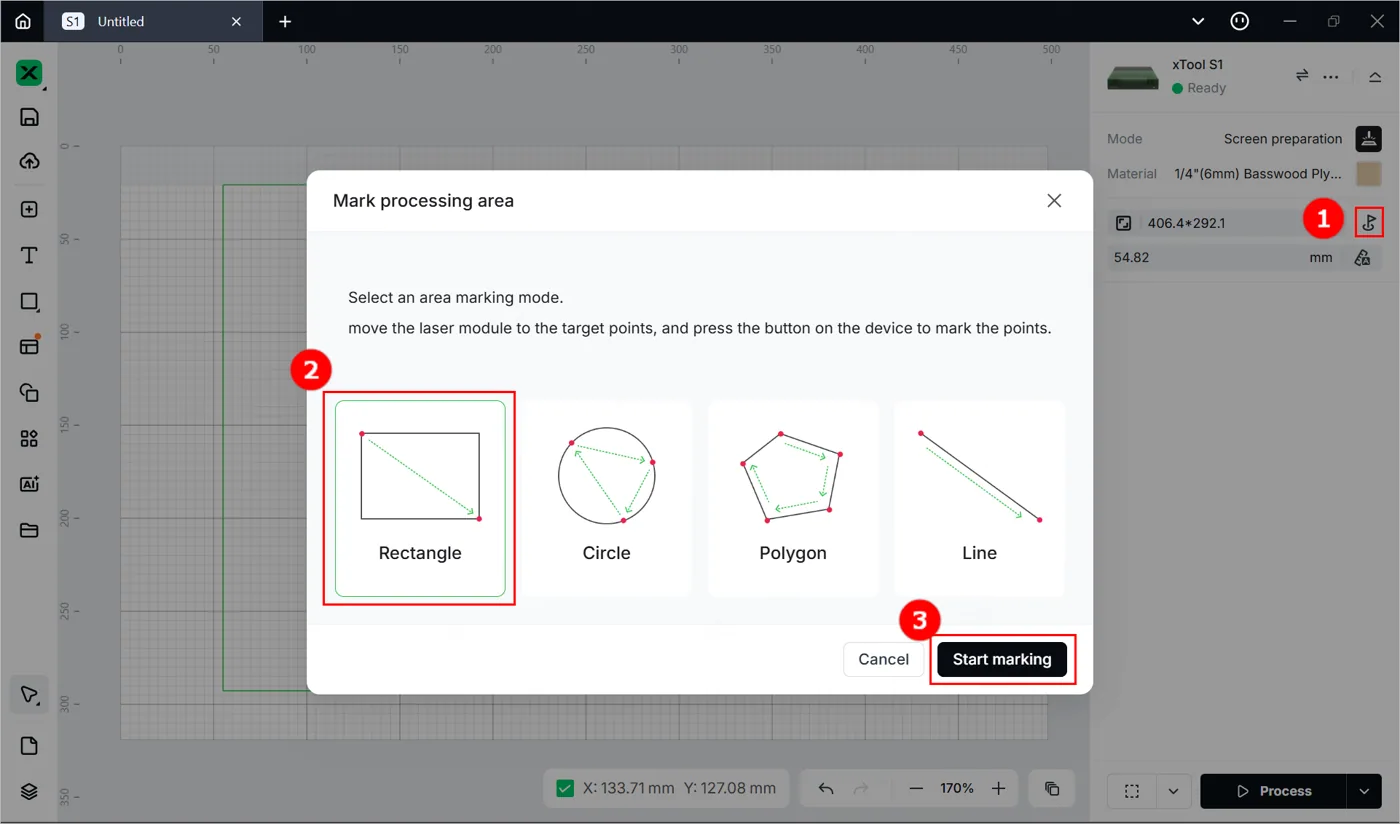Viewport: 1400px width, 824px height.
Task: Zoom in with the plus icon
Action: click(x=998, y=789)
